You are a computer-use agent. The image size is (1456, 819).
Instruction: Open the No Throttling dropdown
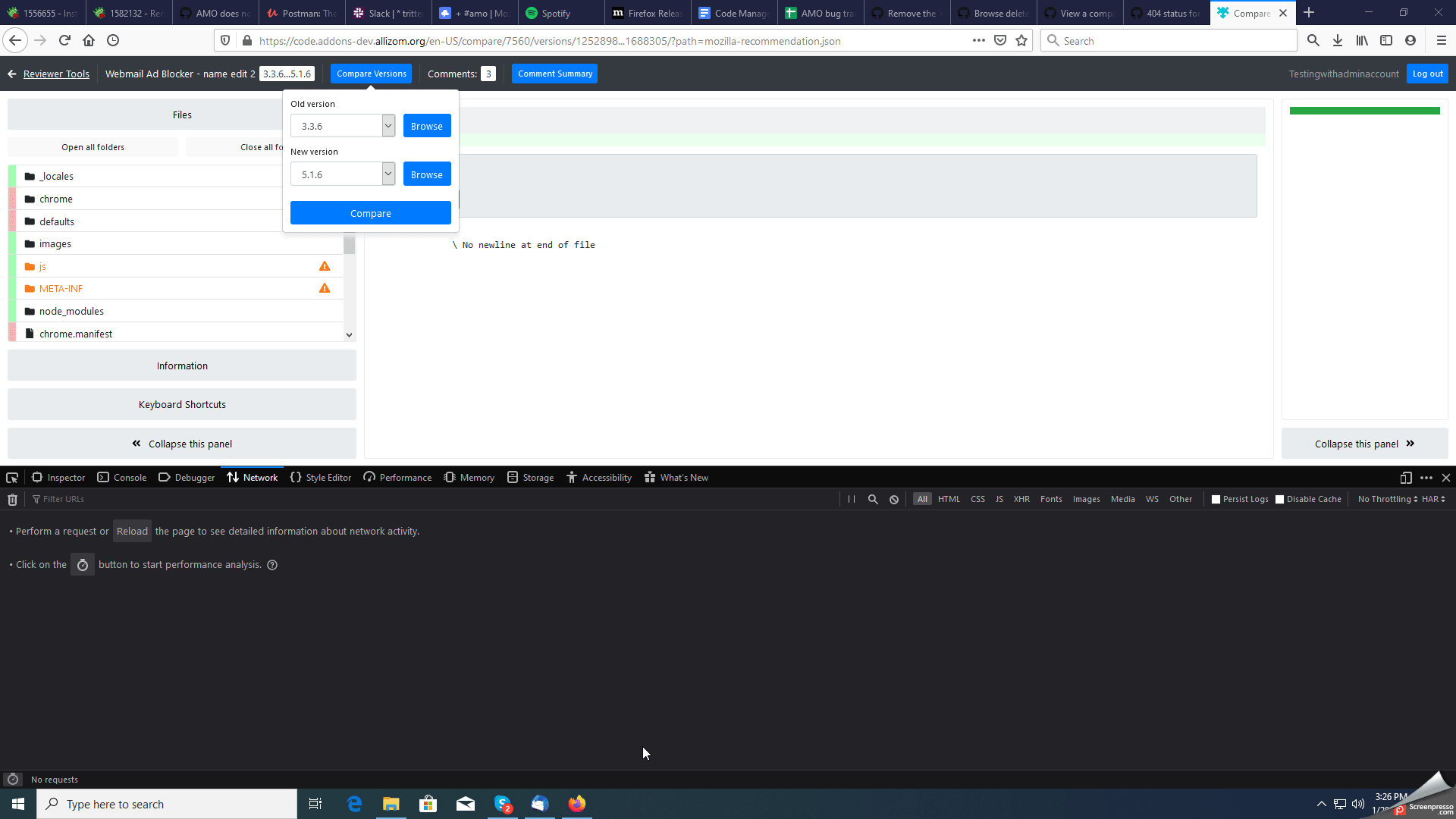(x=1387, y=500)
